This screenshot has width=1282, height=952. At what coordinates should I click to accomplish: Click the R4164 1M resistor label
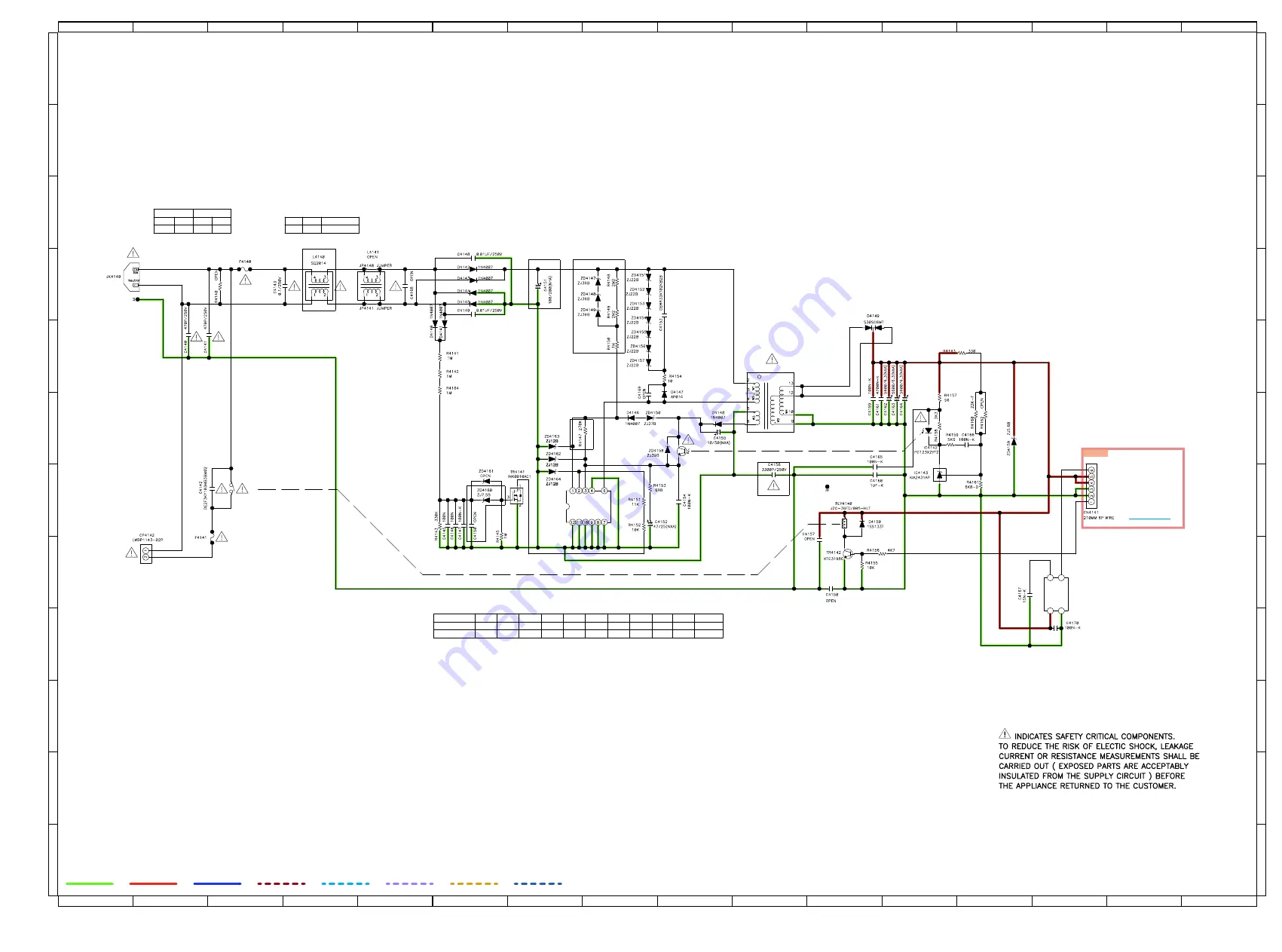pos(452,390)
